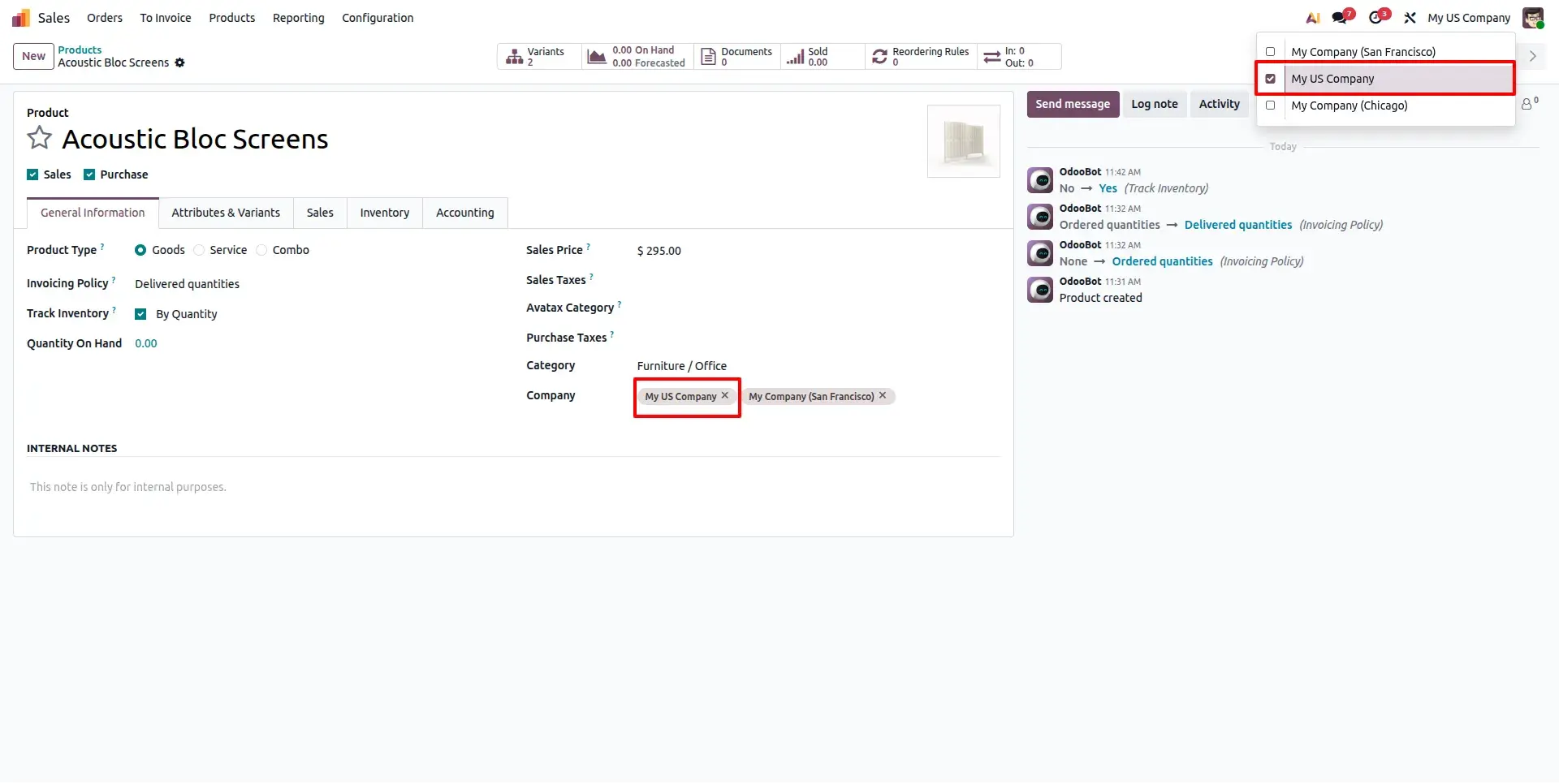Switch to the Sales tab

[320, 213]
